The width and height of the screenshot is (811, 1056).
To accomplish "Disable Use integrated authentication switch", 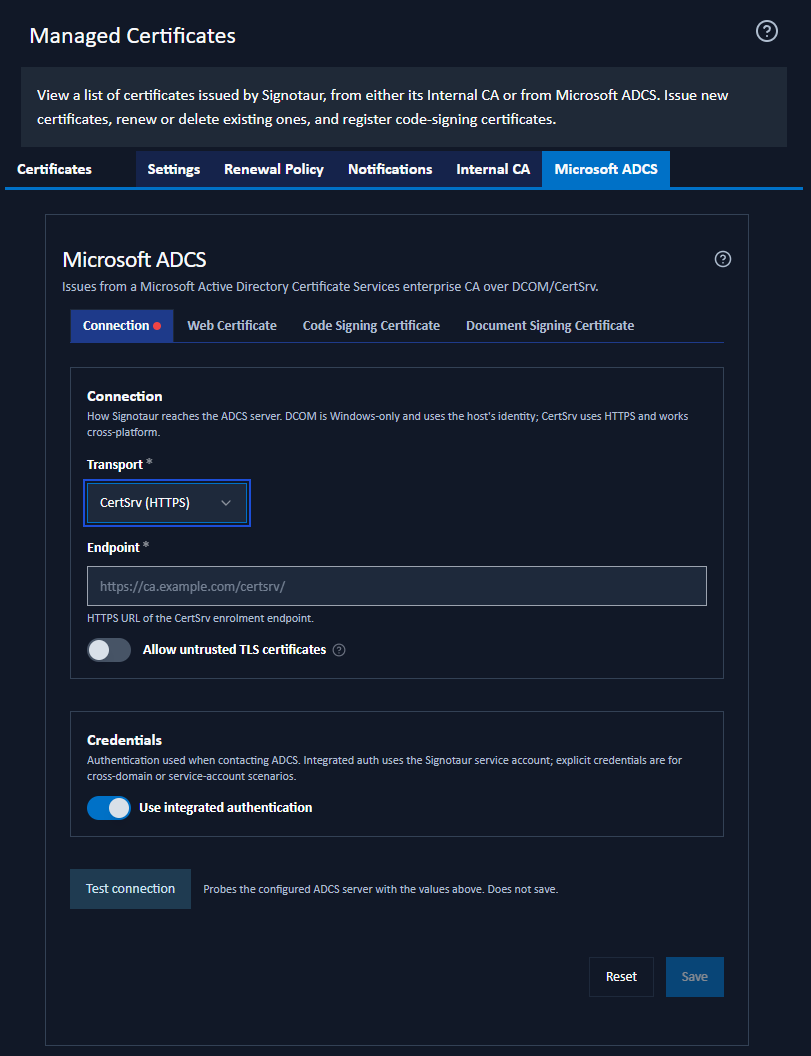I will coord(109,807).
